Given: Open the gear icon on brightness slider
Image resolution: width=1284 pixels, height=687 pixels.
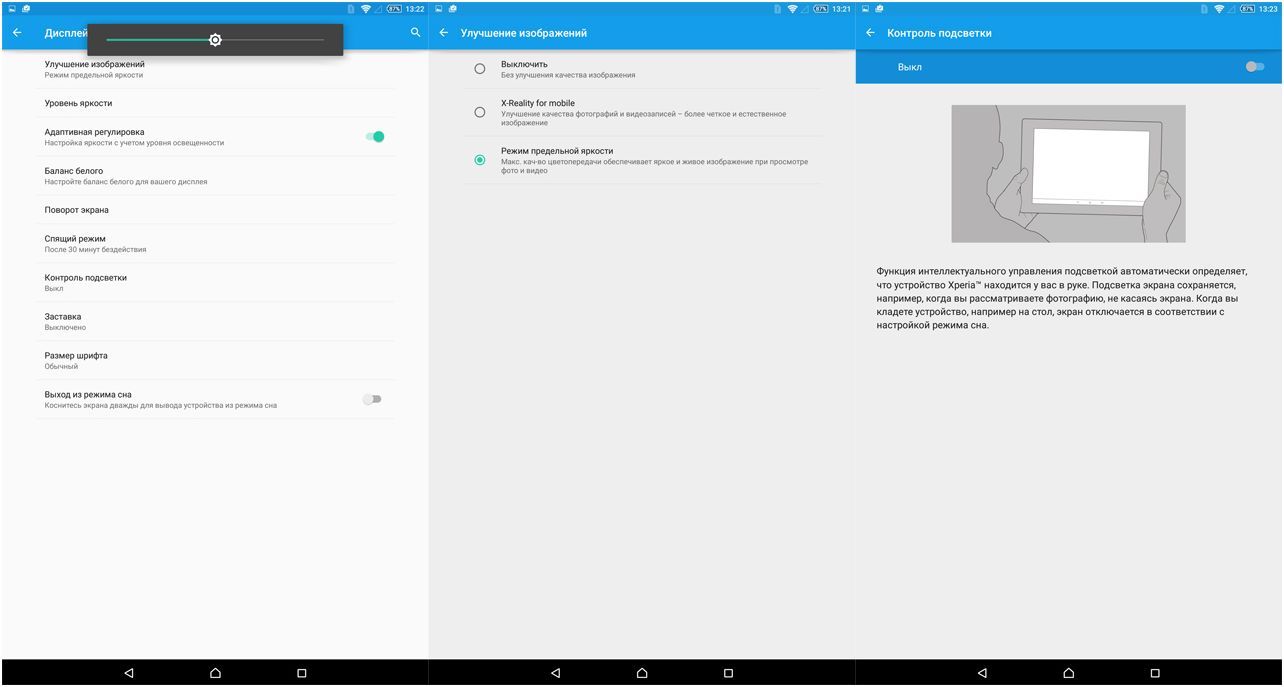Looking at the screenshot, I should click(x=215, y=39).
